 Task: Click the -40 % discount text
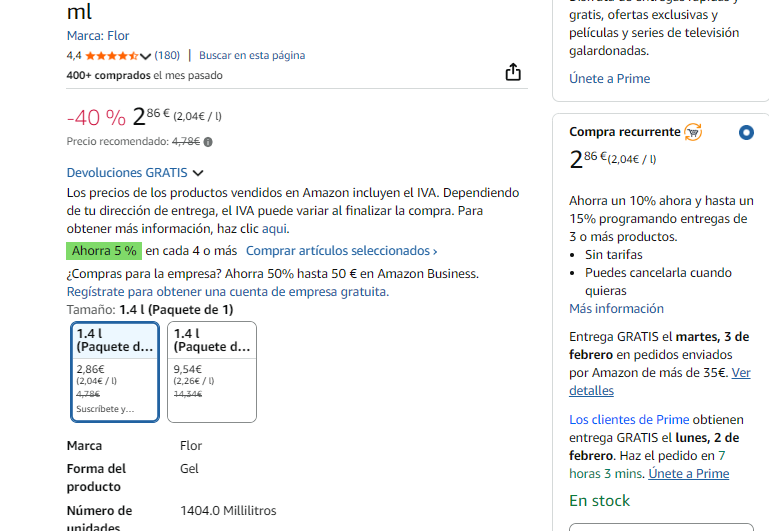[96, 118]
